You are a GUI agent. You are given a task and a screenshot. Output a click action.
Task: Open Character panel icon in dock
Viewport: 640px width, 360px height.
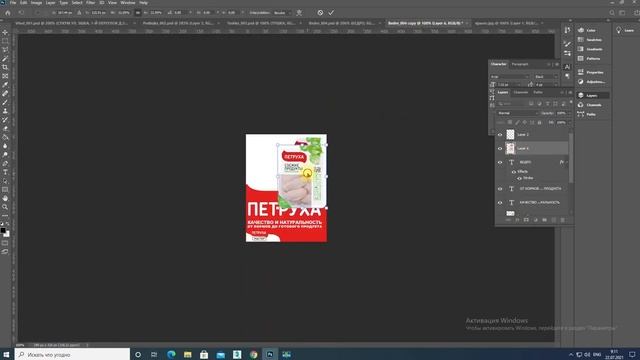567,67
